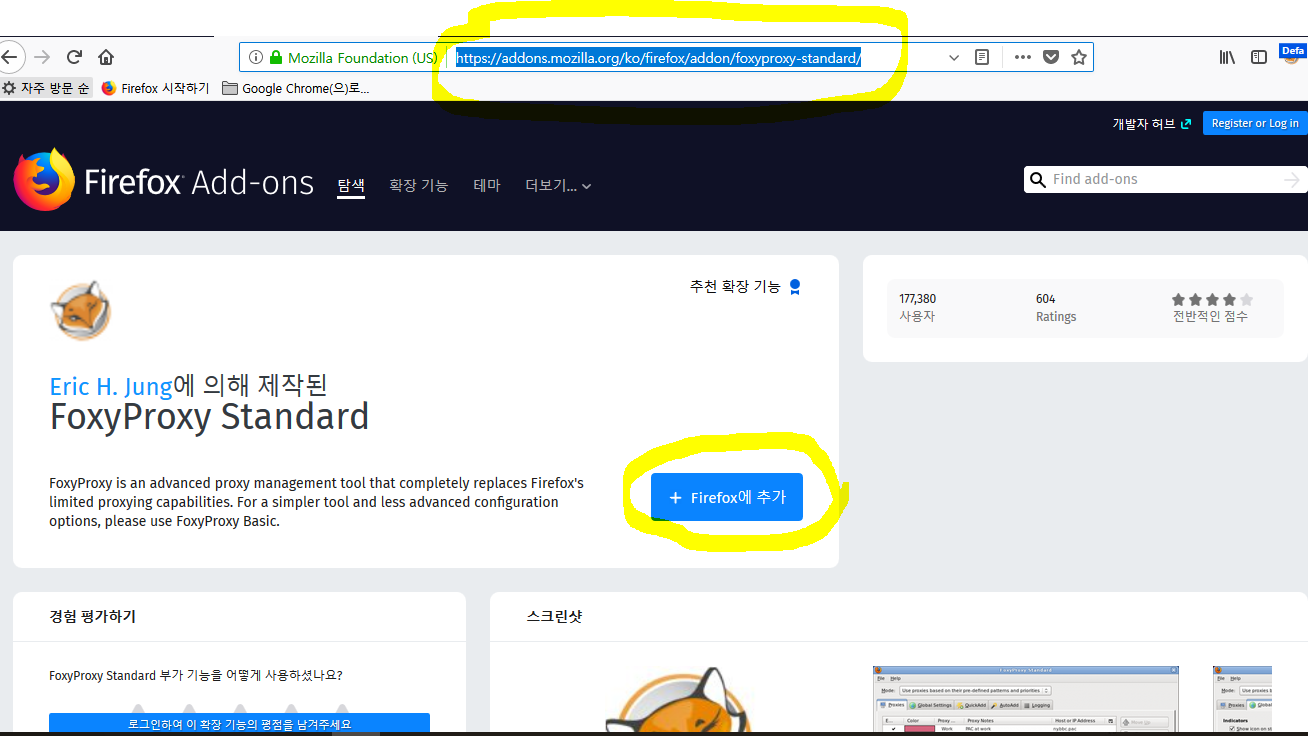Click the login-to-rate button 로그인하여 이 확장 기능의 평점을 남겨주세요
Image resolution: width=1308 pixels, height=736 pixels.
click(x=239, y=724)
